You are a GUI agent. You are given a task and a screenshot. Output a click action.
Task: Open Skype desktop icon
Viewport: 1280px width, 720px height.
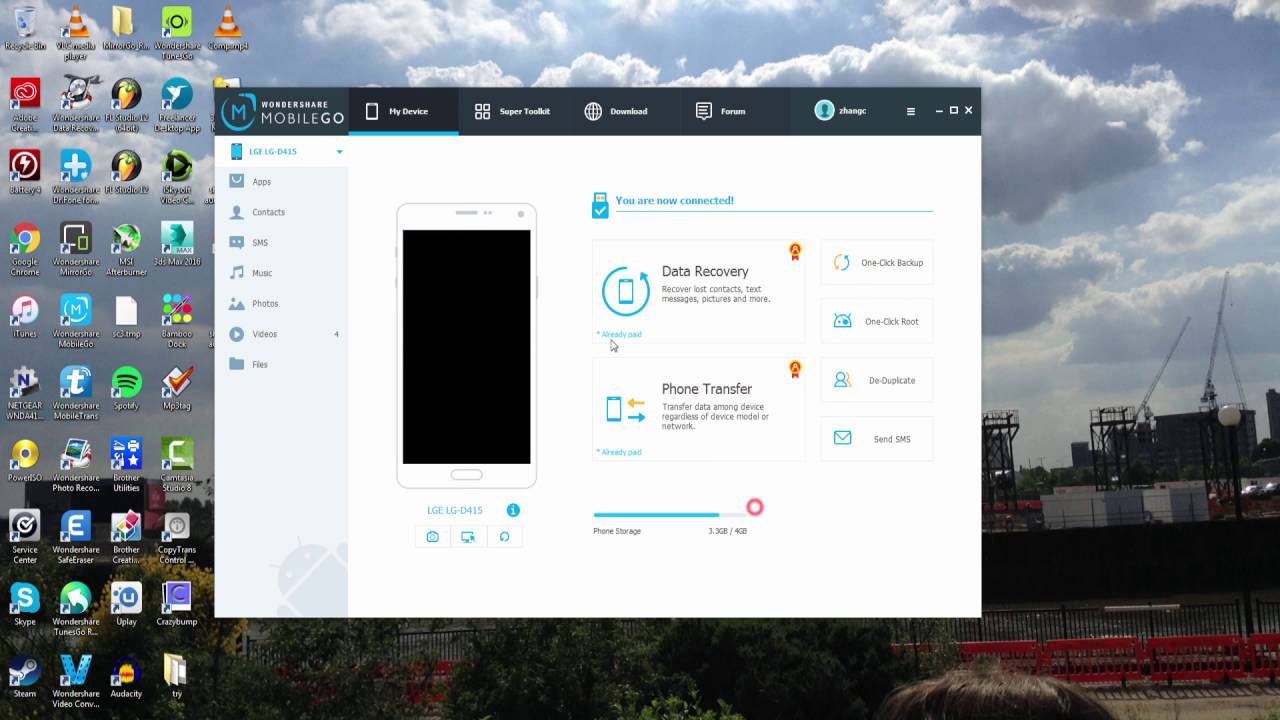25,604
